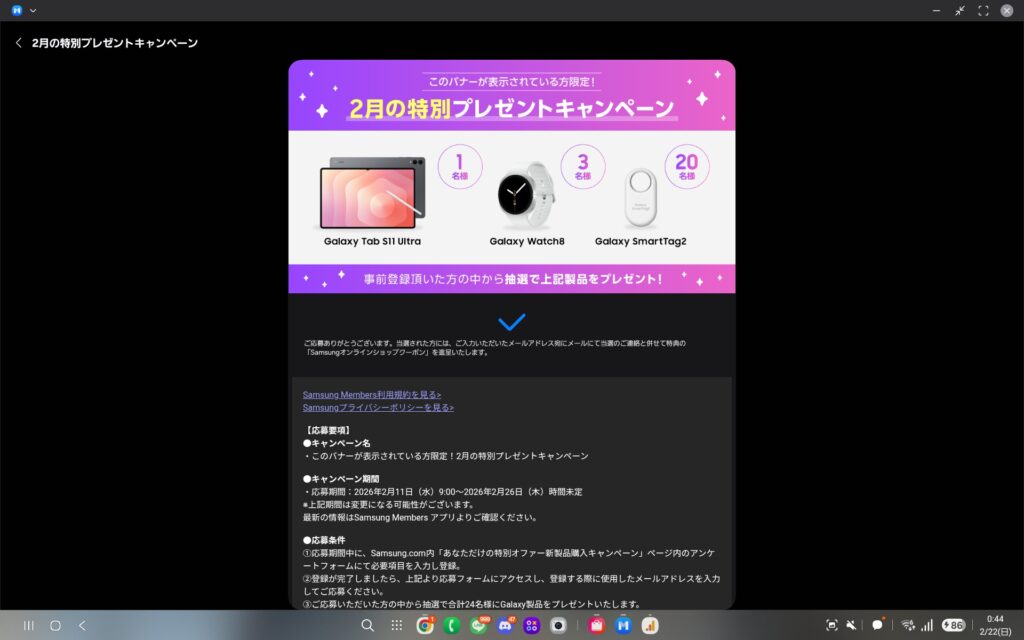Screen dimensions: 1024x640
Task: Open the taskbar search magnifier
Action: [x=368, y=625]
